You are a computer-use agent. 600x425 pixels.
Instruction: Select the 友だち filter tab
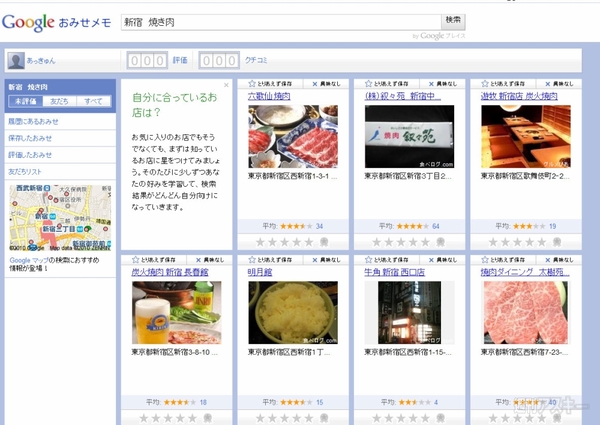(59, 101)
